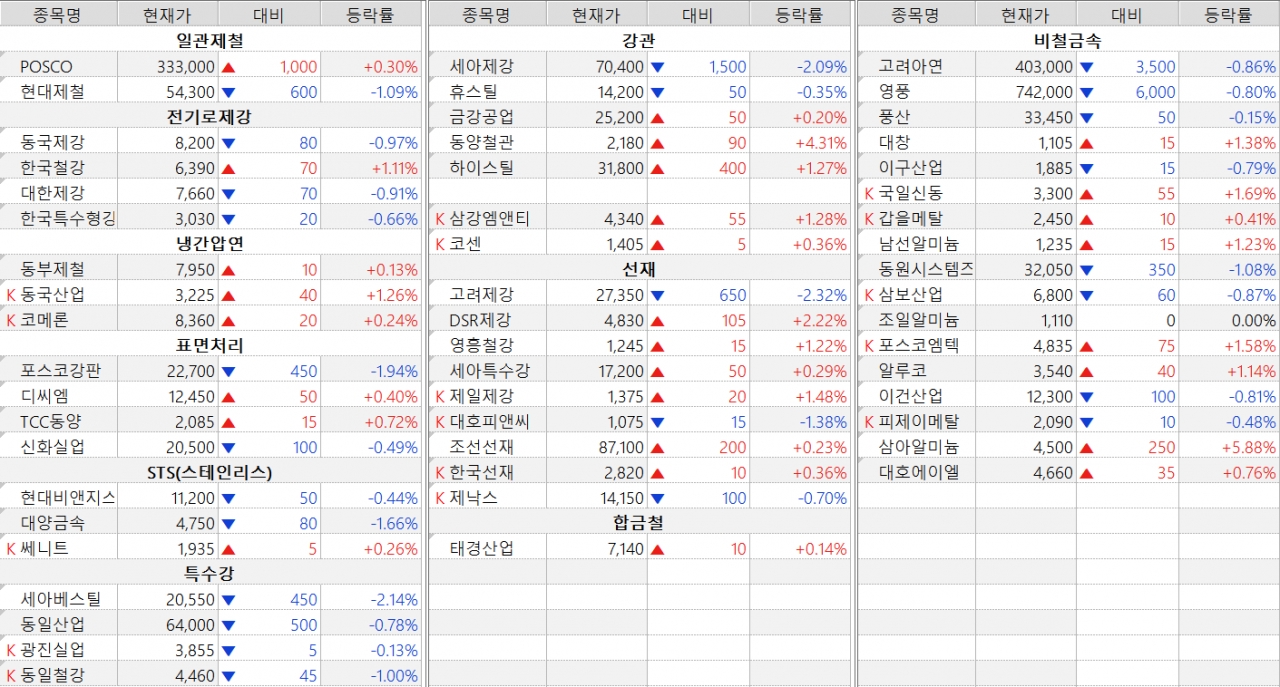
Task: Select the 현대비앤지스 stock name
Action: click(x=68, y=498)
